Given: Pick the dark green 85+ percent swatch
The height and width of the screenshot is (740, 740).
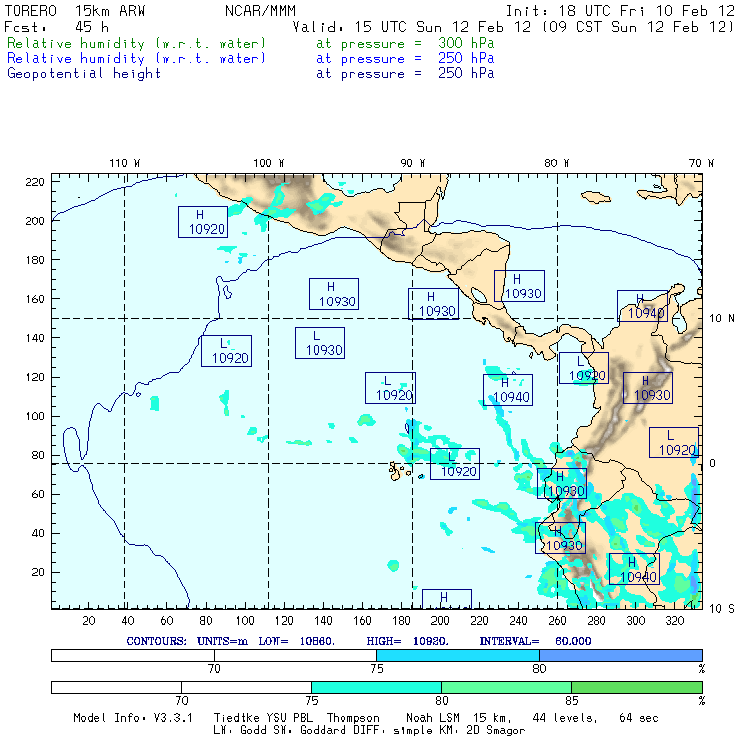Looking at the screenshot, I should coord(636,687).
